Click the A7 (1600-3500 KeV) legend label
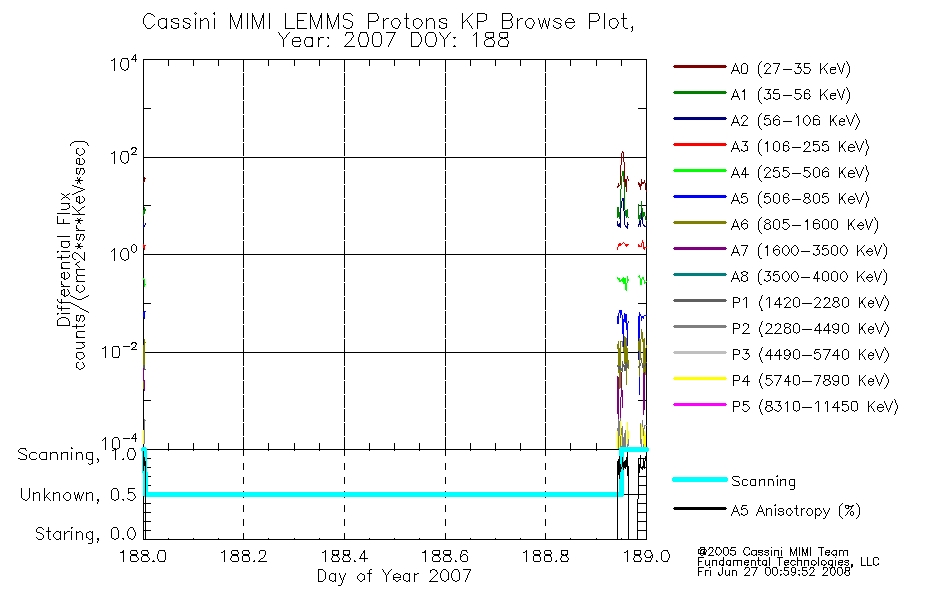 809,251
